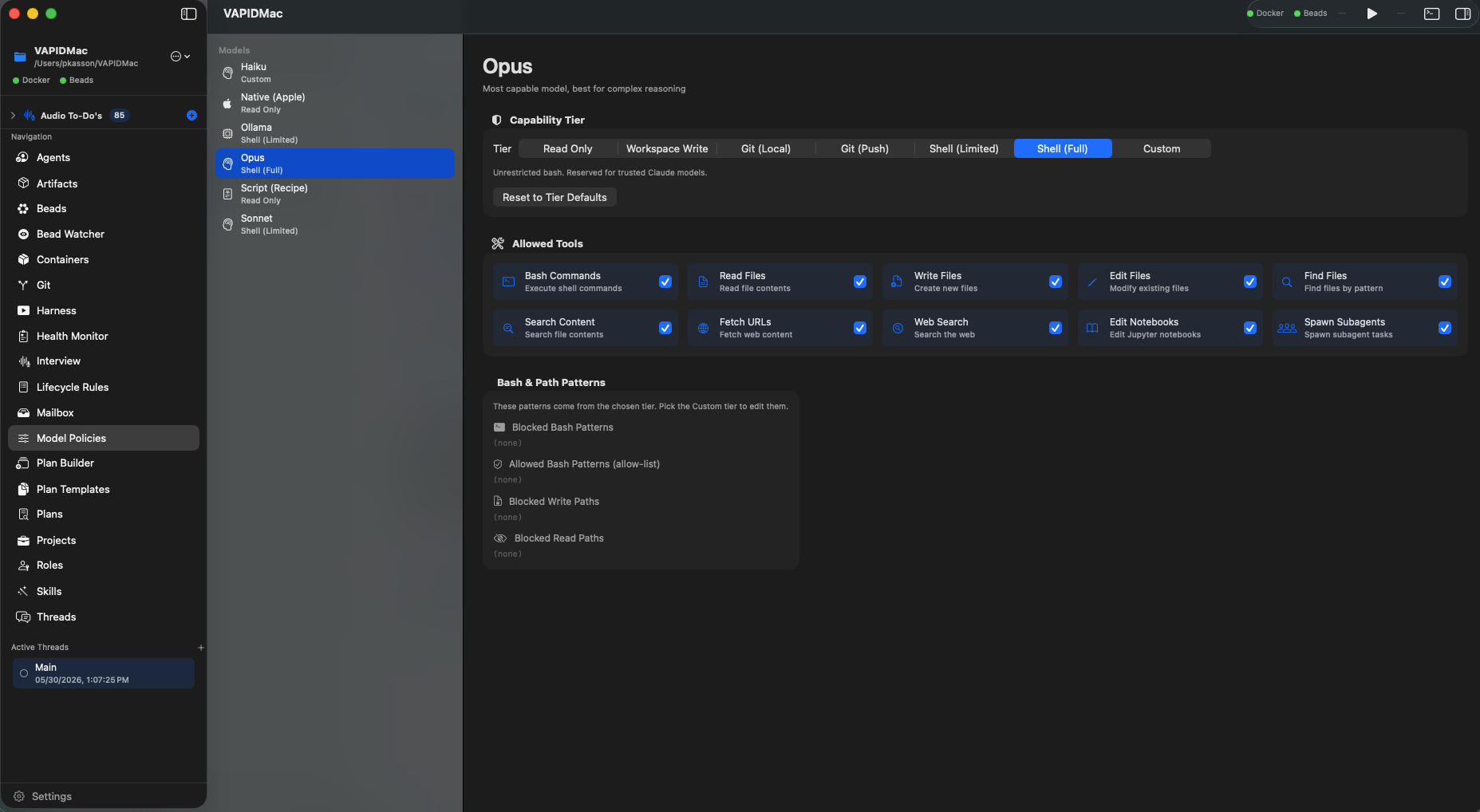Open the VAPIDMac project options menu
Screen dimensions: 1480x812
(x=180, y=57)
